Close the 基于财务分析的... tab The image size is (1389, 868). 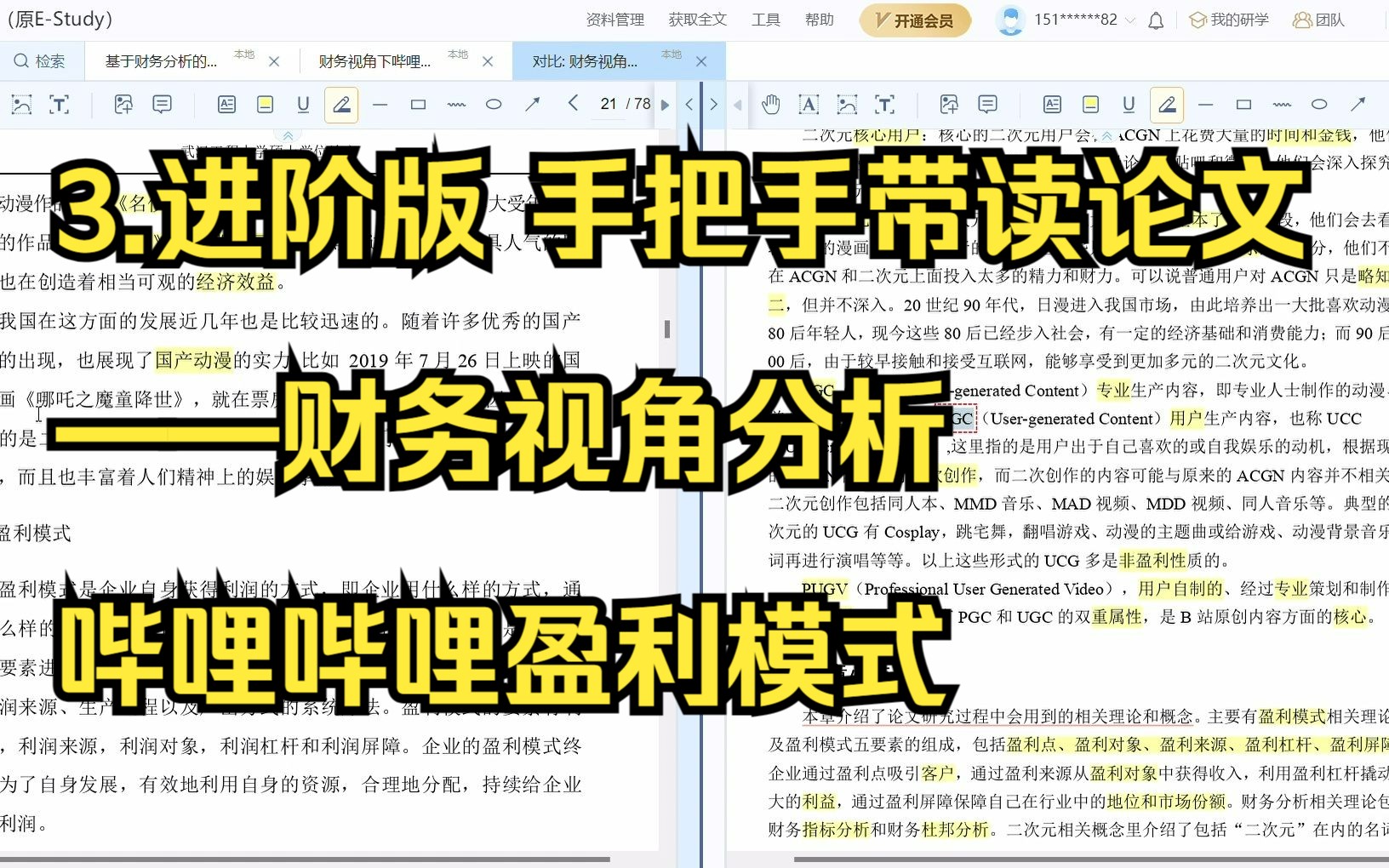[x=274, y=61]
